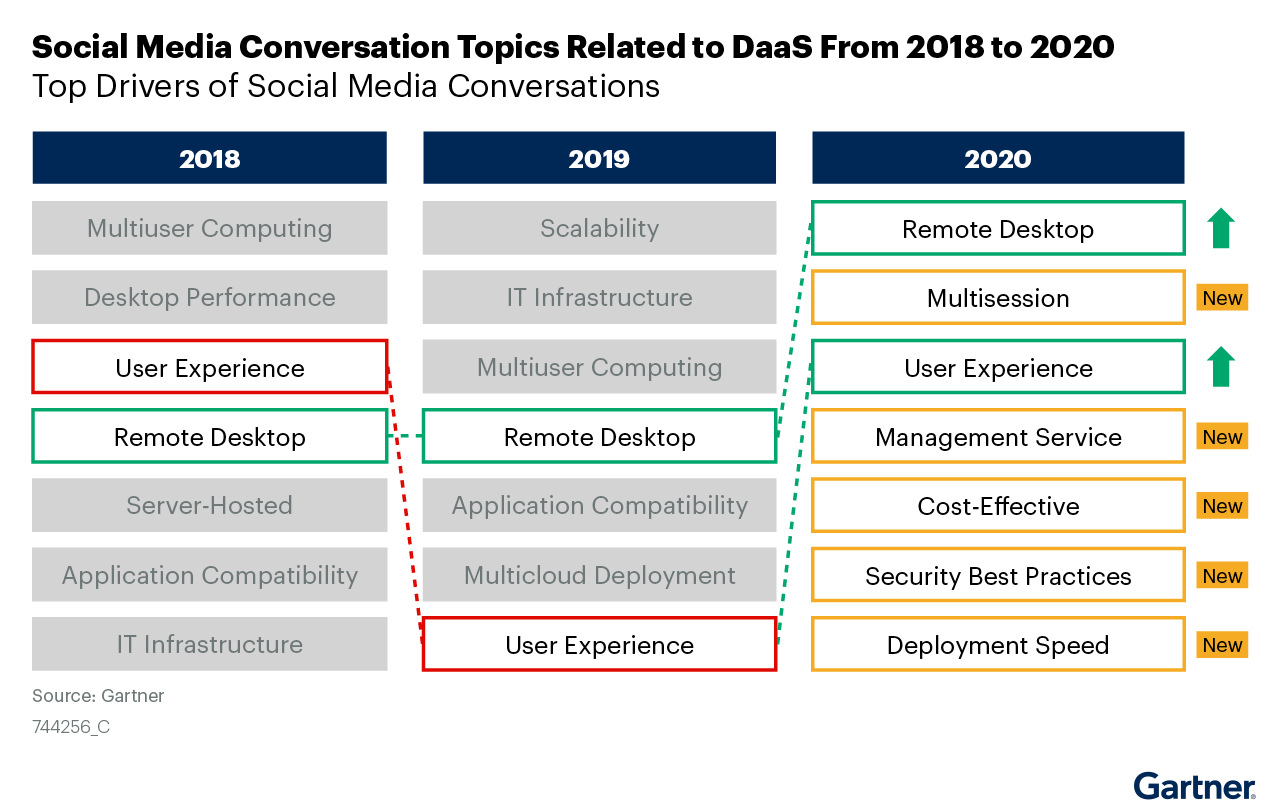Click the green Remote Desktop box in 2018
The height and width of the screenshot is (812, 1280).
coord(209,436)
